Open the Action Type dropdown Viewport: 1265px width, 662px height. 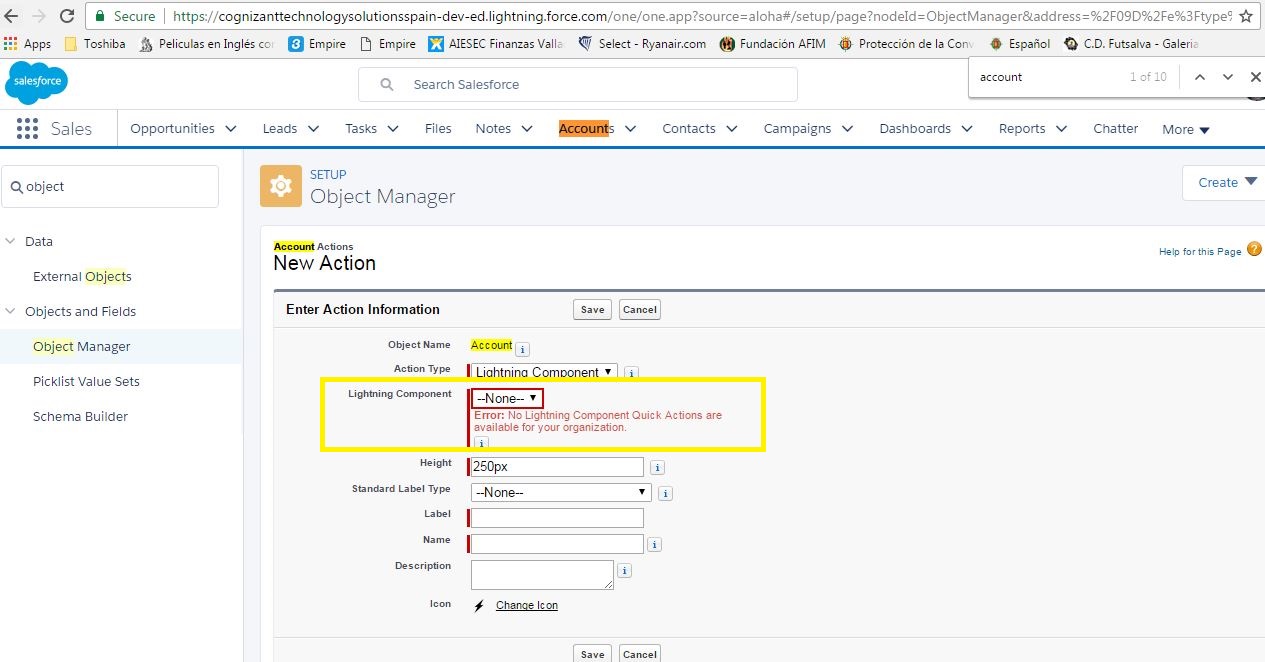(545, 372)
